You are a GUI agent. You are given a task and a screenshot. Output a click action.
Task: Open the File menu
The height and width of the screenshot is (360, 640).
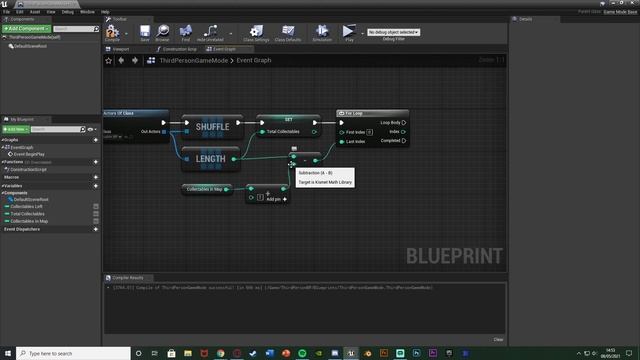click(7, 12)
